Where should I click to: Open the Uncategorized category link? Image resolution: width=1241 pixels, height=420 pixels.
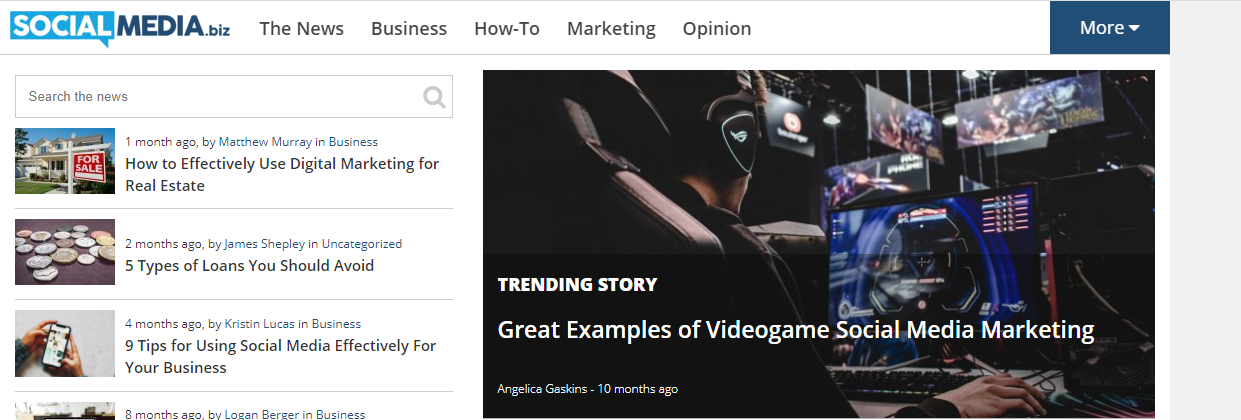[362, 244]
